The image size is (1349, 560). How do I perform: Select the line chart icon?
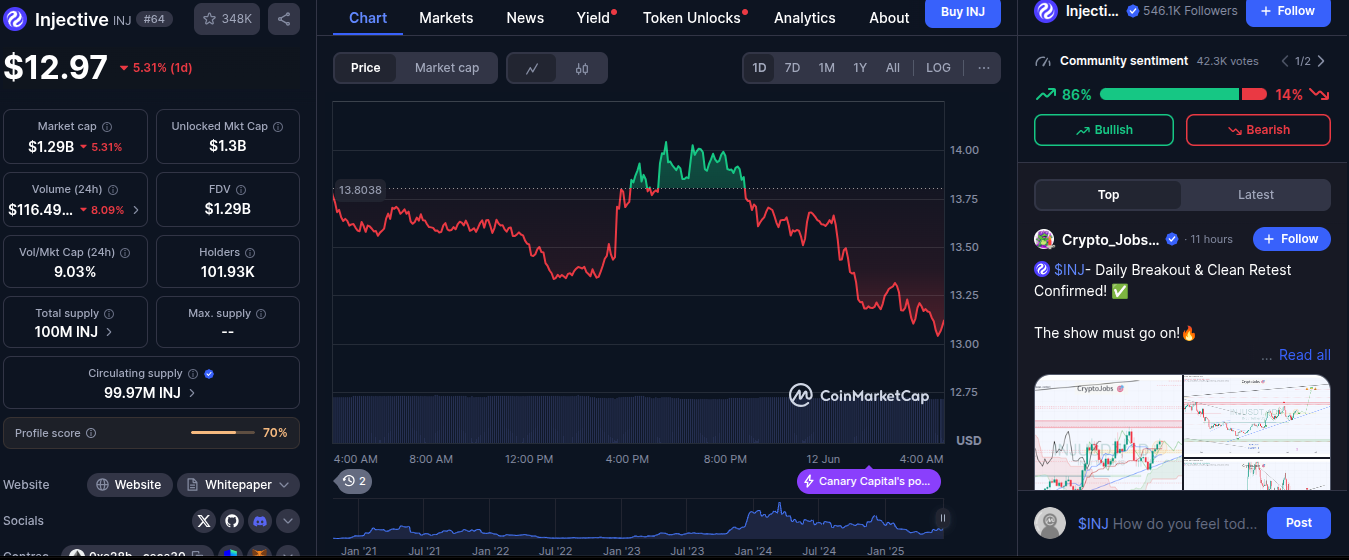pyautogui.click(x=533, y=68)
